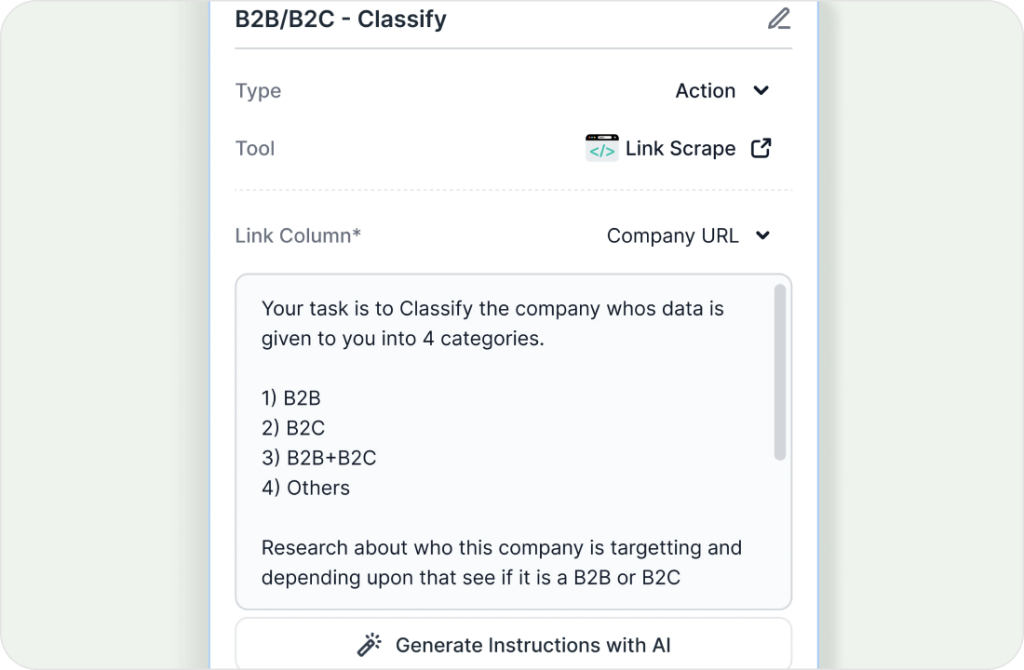The width and height of the screenshot is (1024, 670).
Task: Click the B2B/B2C - Classify title
Action: pos(340,19)
